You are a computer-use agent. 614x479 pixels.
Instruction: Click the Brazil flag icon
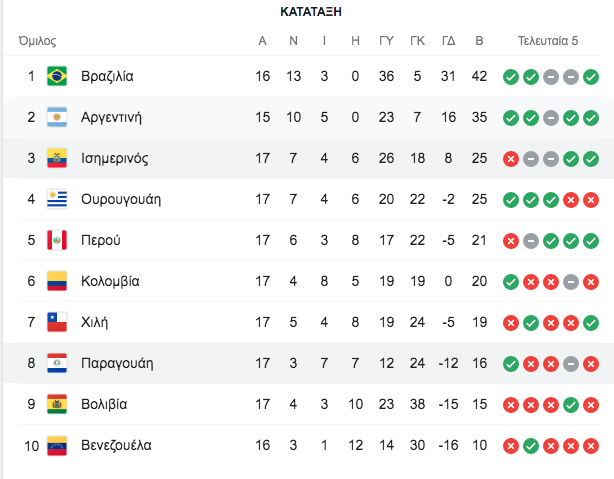tap(57, 76)
